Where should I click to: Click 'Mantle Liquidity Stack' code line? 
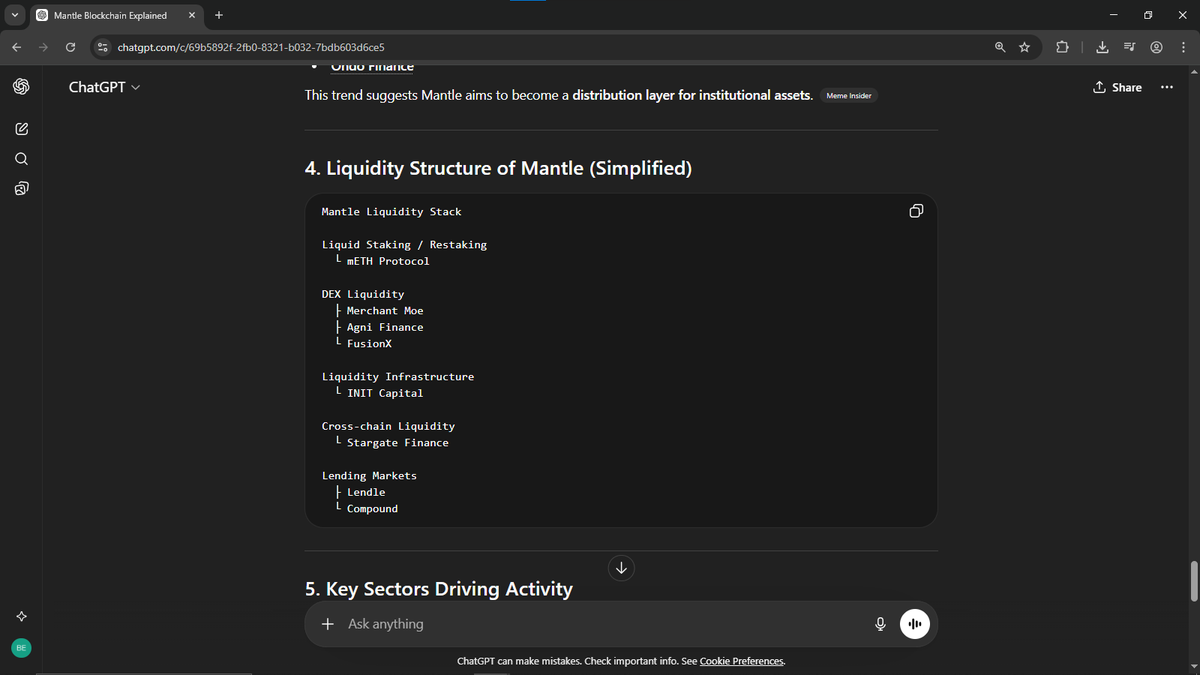(x=391, y=212)
